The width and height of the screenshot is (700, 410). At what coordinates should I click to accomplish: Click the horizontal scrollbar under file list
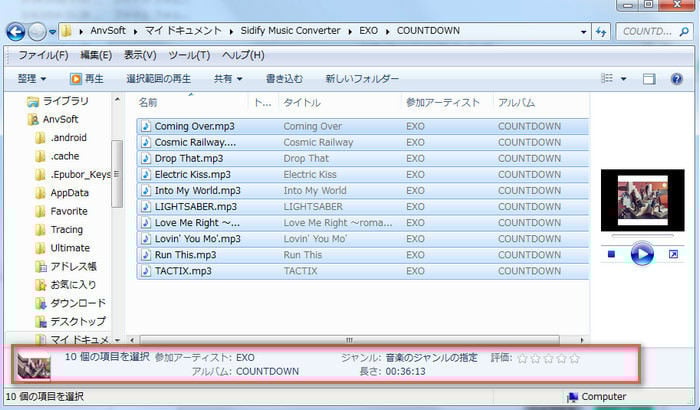tap(349, 340)
